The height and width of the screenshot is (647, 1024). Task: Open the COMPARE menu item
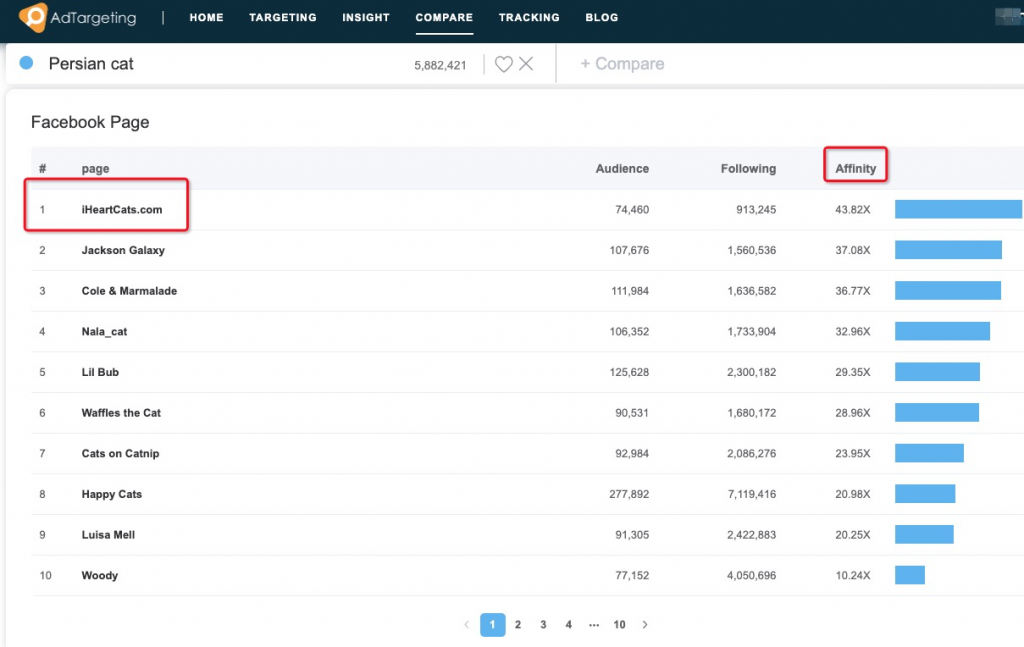point(444,18)
